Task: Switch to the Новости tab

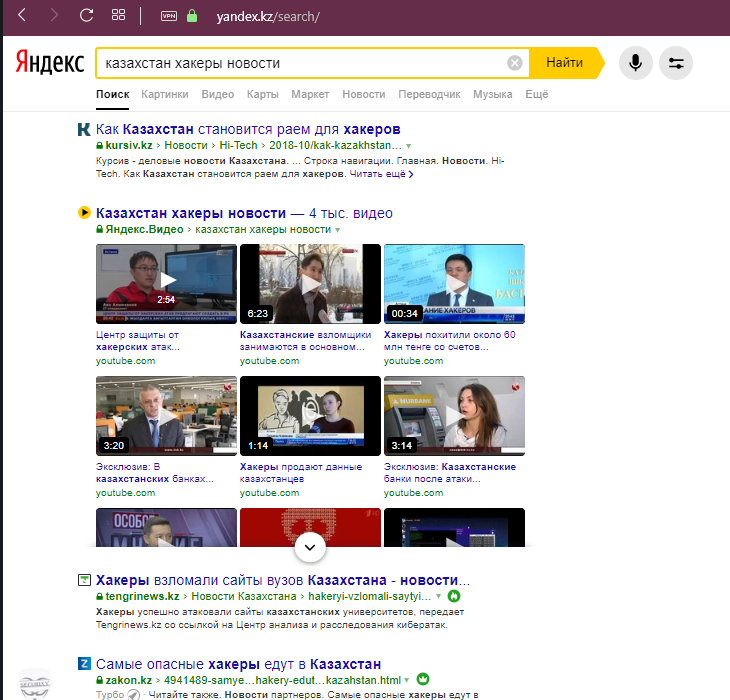Action: click(x=364, y=94)
